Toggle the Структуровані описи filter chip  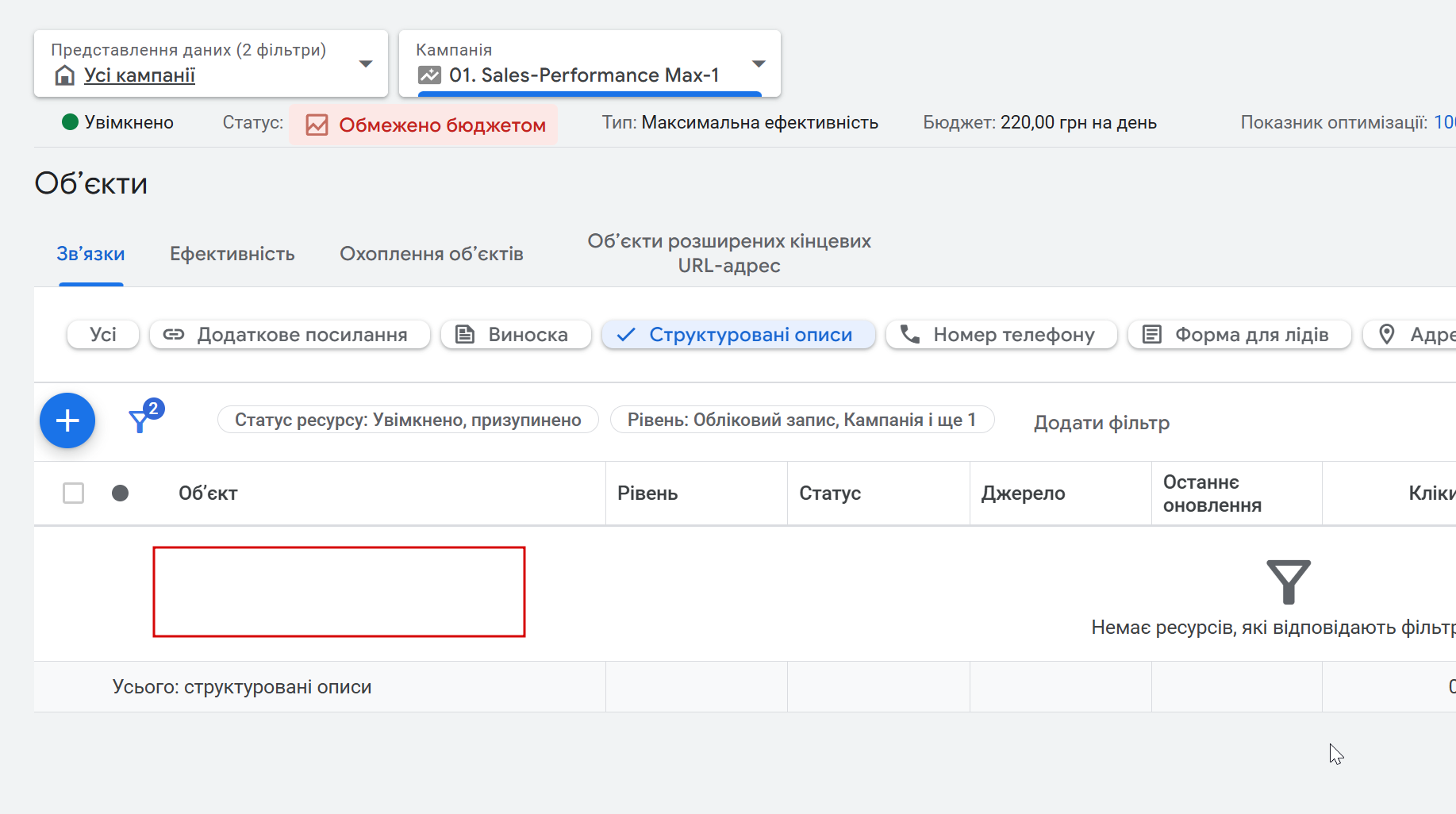pos(738,335)
